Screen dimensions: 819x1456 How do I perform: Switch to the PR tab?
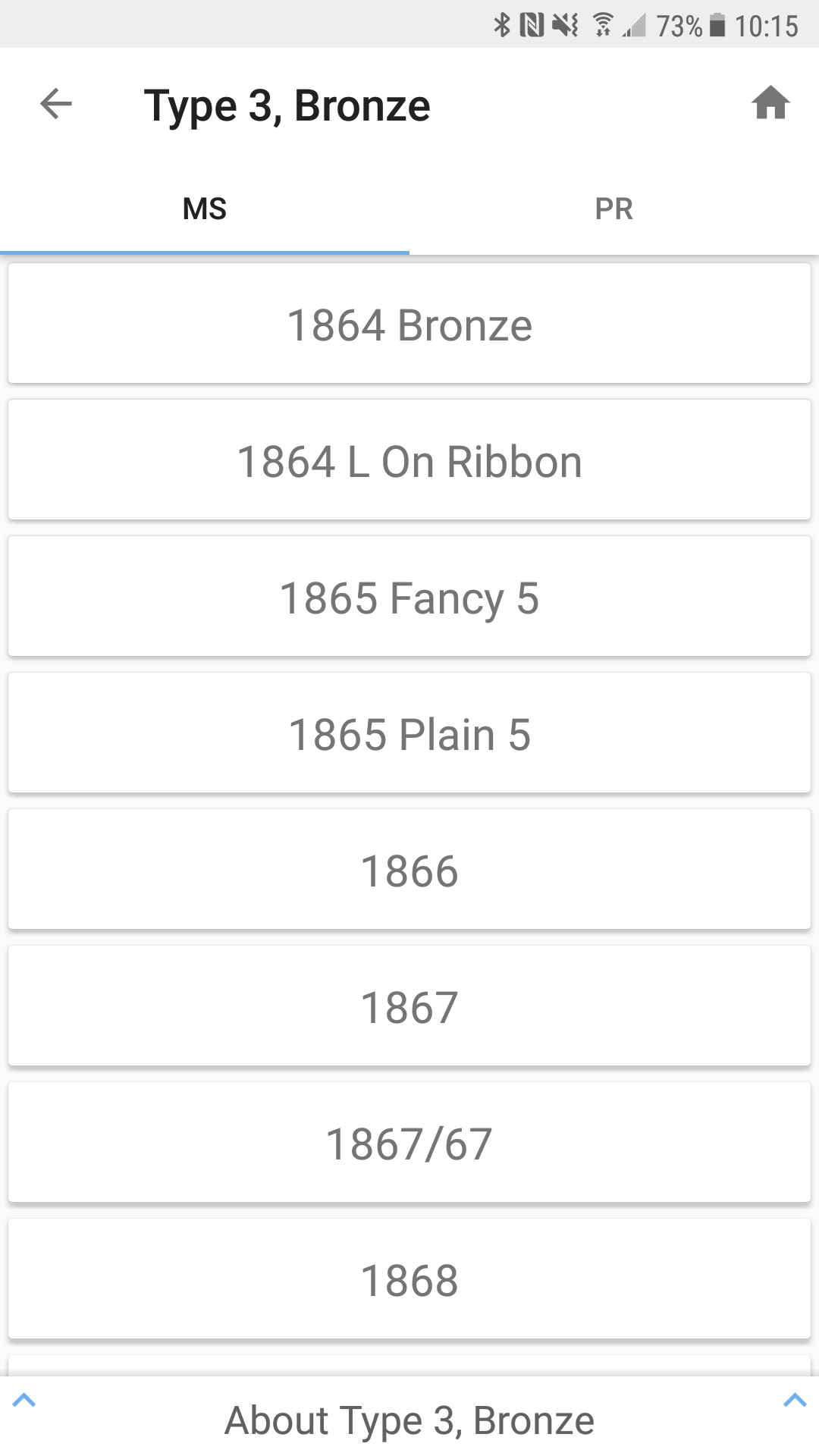[614, 209]
